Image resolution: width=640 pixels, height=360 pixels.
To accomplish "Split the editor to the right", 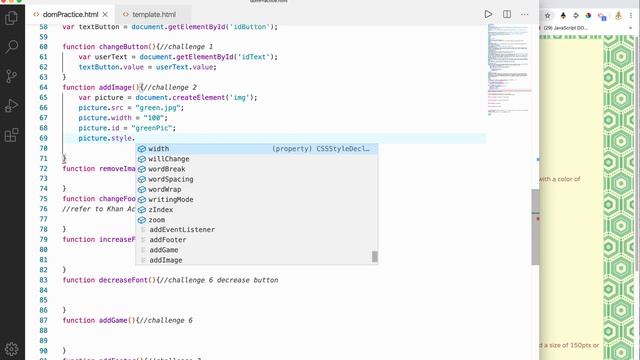I will tap(507, 14).
